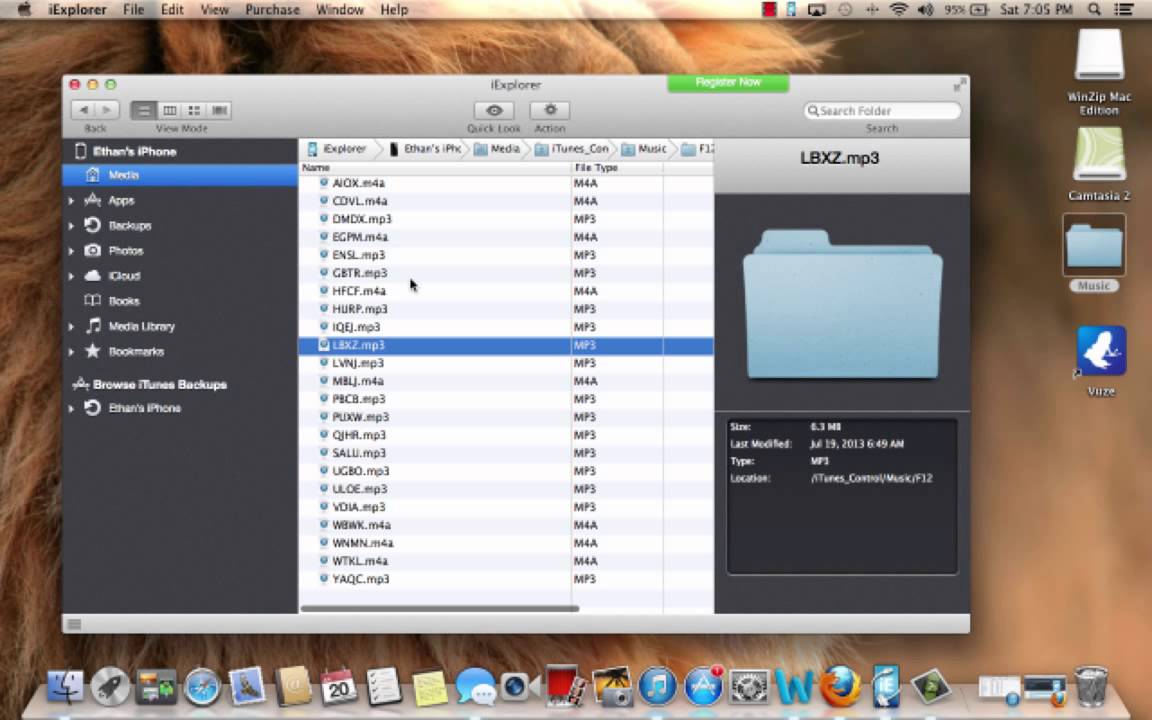The height and width of the screenshot is (720, 1152).
Task: Open Quick Look eye button
Action: [x=494, y=110]
